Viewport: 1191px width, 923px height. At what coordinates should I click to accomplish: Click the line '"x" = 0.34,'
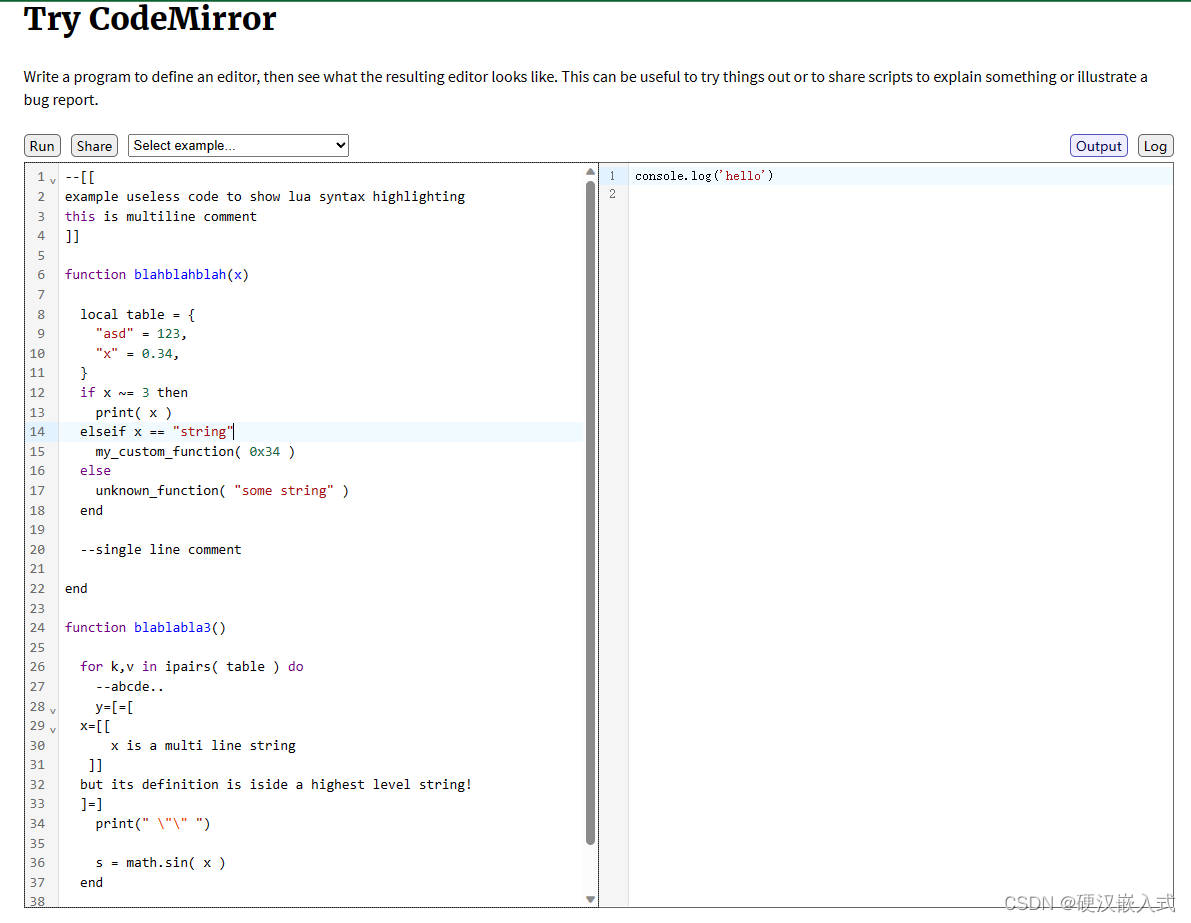coord(137,353)
